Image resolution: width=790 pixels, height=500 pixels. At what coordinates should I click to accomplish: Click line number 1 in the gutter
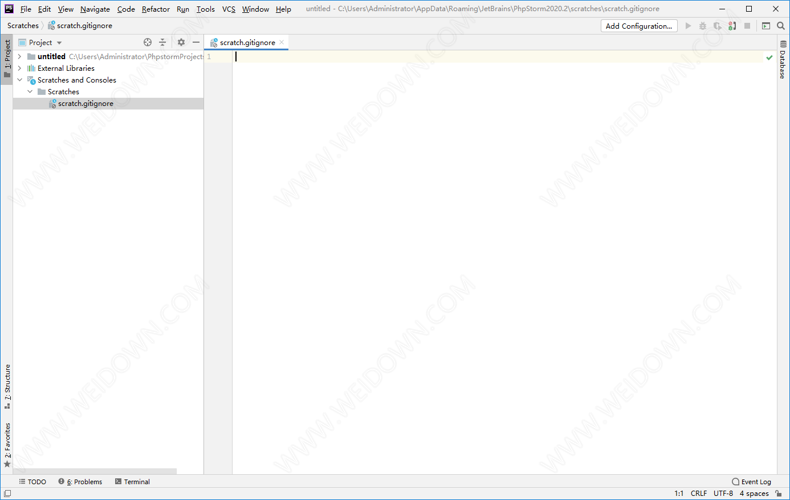[x=209, y=56]
